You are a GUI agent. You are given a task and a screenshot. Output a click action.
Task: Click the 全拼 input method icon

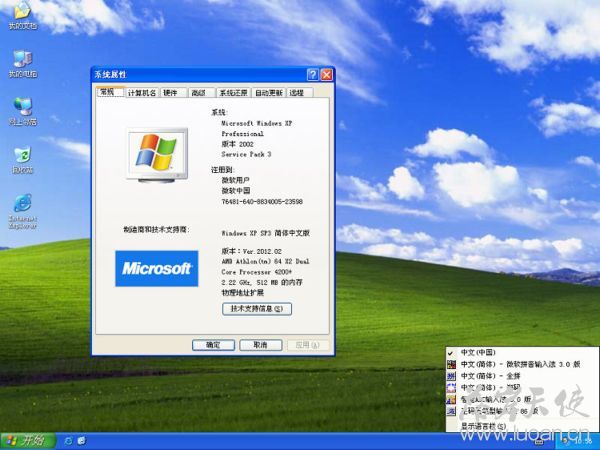[x=452, y=376]
